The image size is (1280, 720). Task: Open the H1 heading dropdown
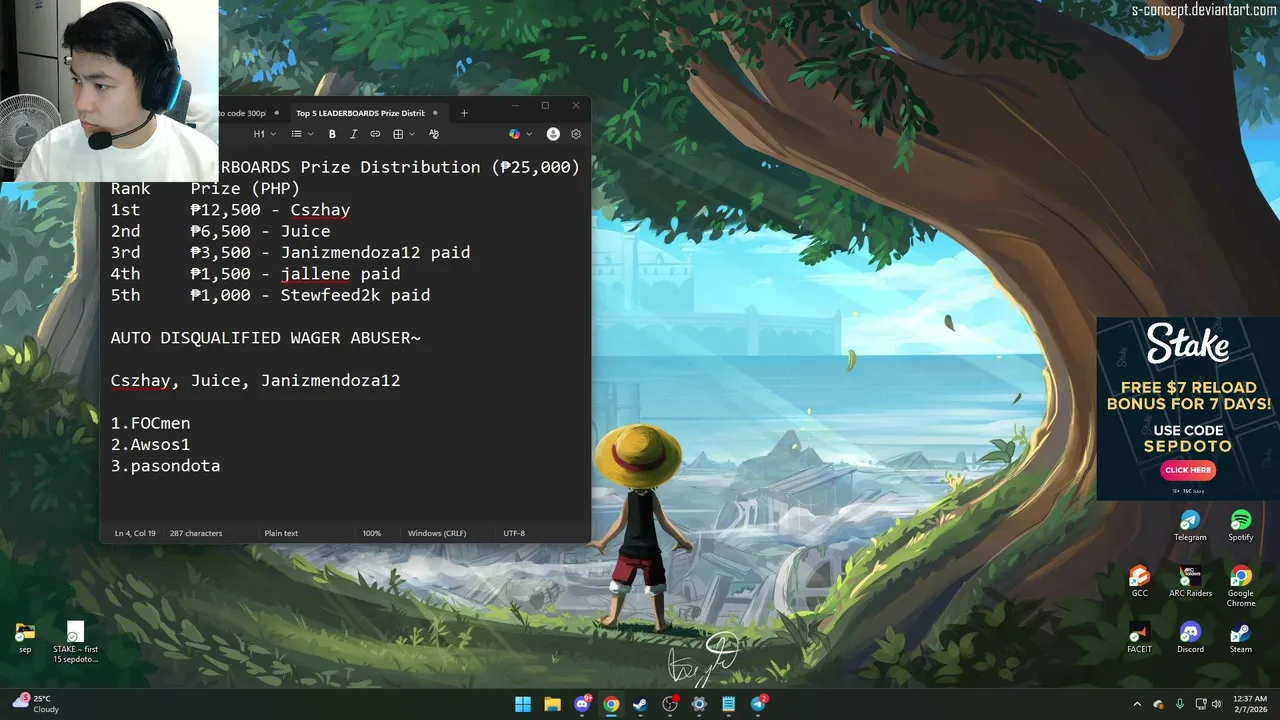point(264,134)
